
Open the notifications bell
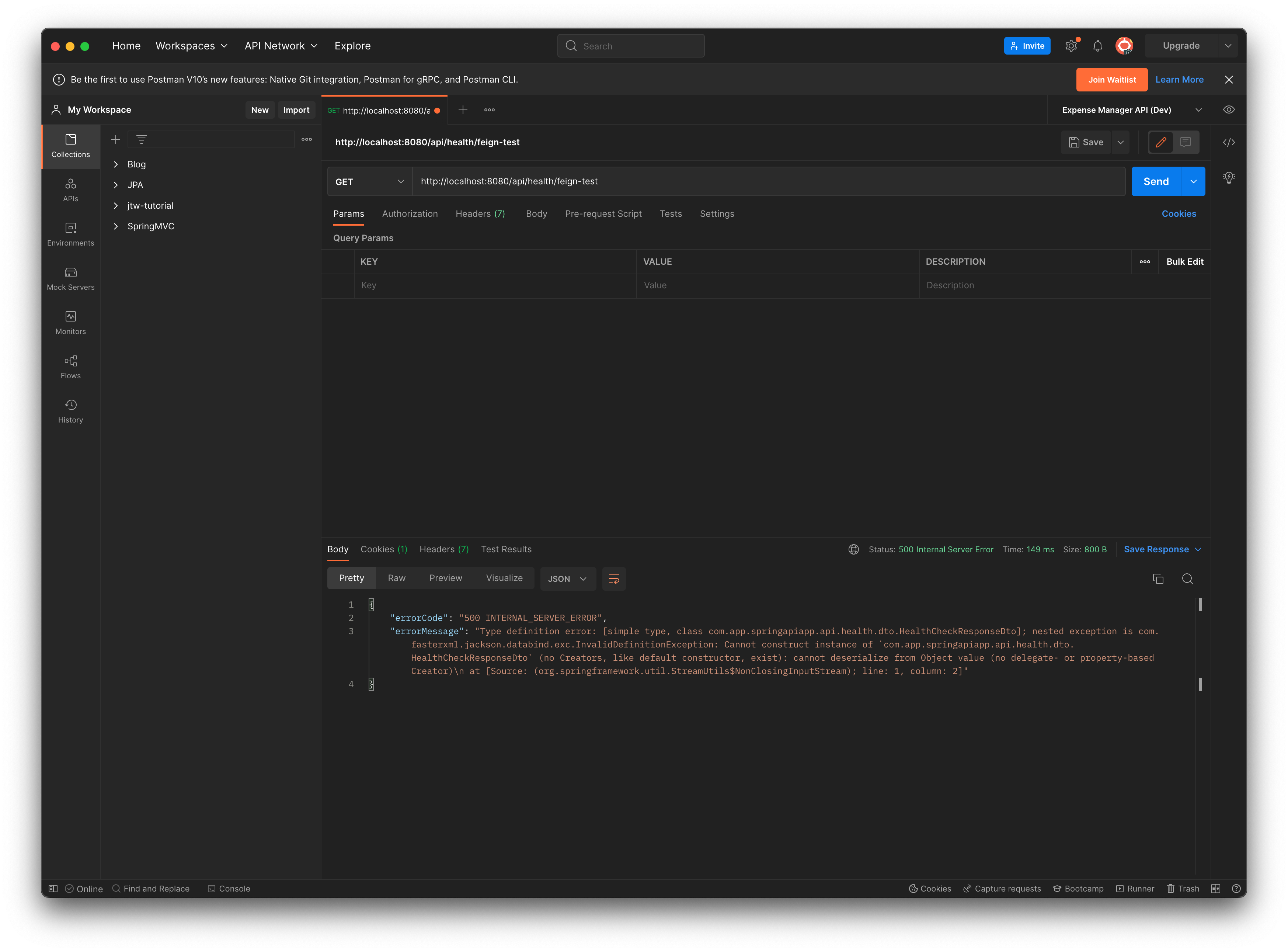click(1097, 46)
